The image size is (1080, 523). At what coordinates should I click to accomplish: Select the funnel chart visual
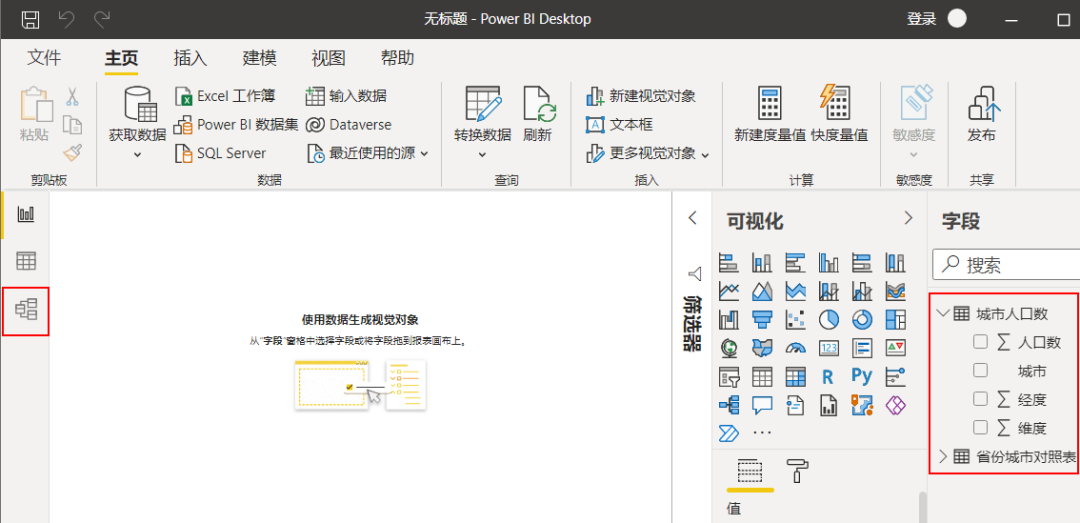(x=762, y=319)
